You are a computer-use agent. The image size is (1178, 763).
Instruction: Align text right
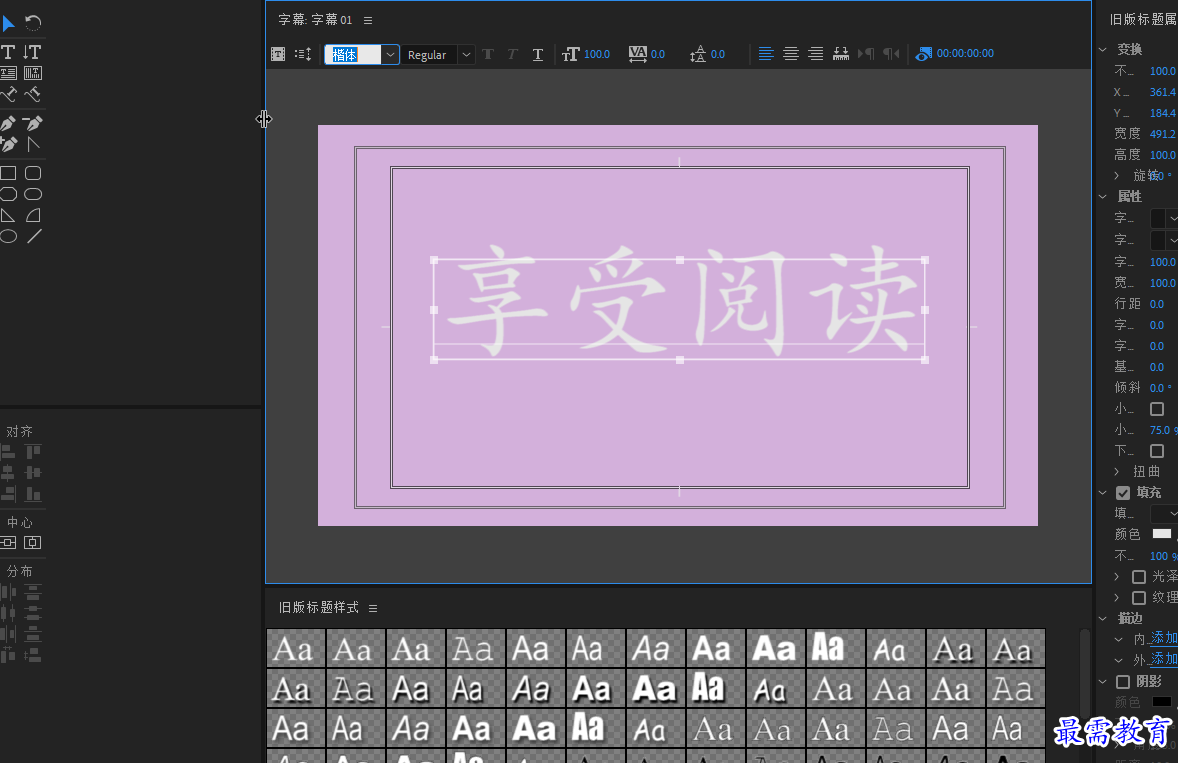pyautogui.click(x=815, y=53)
